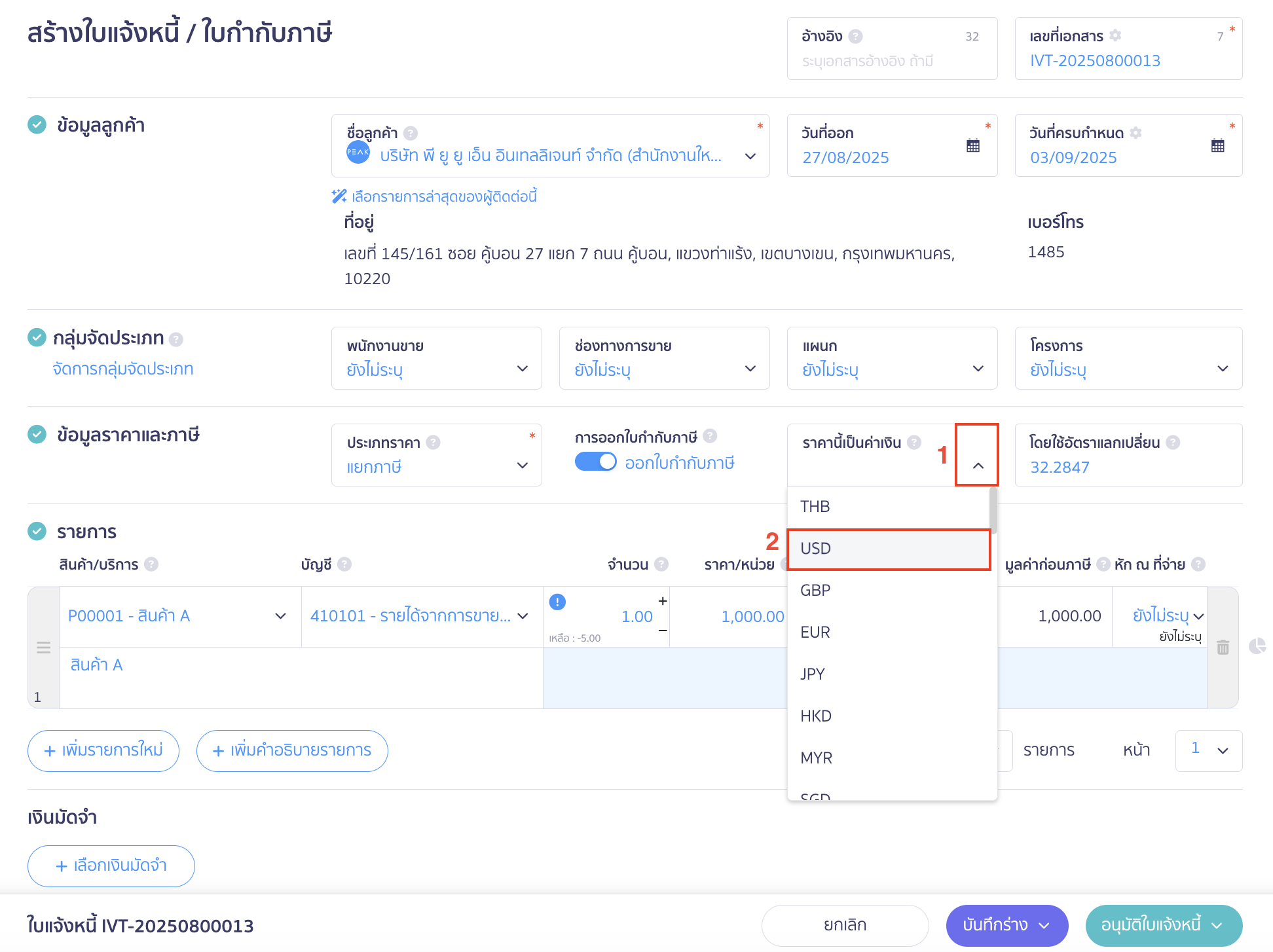The width and height of the screenshot is (1273, 952).
Task: Click the blue exclamation warning icon
Action: (x=557, y=602)
